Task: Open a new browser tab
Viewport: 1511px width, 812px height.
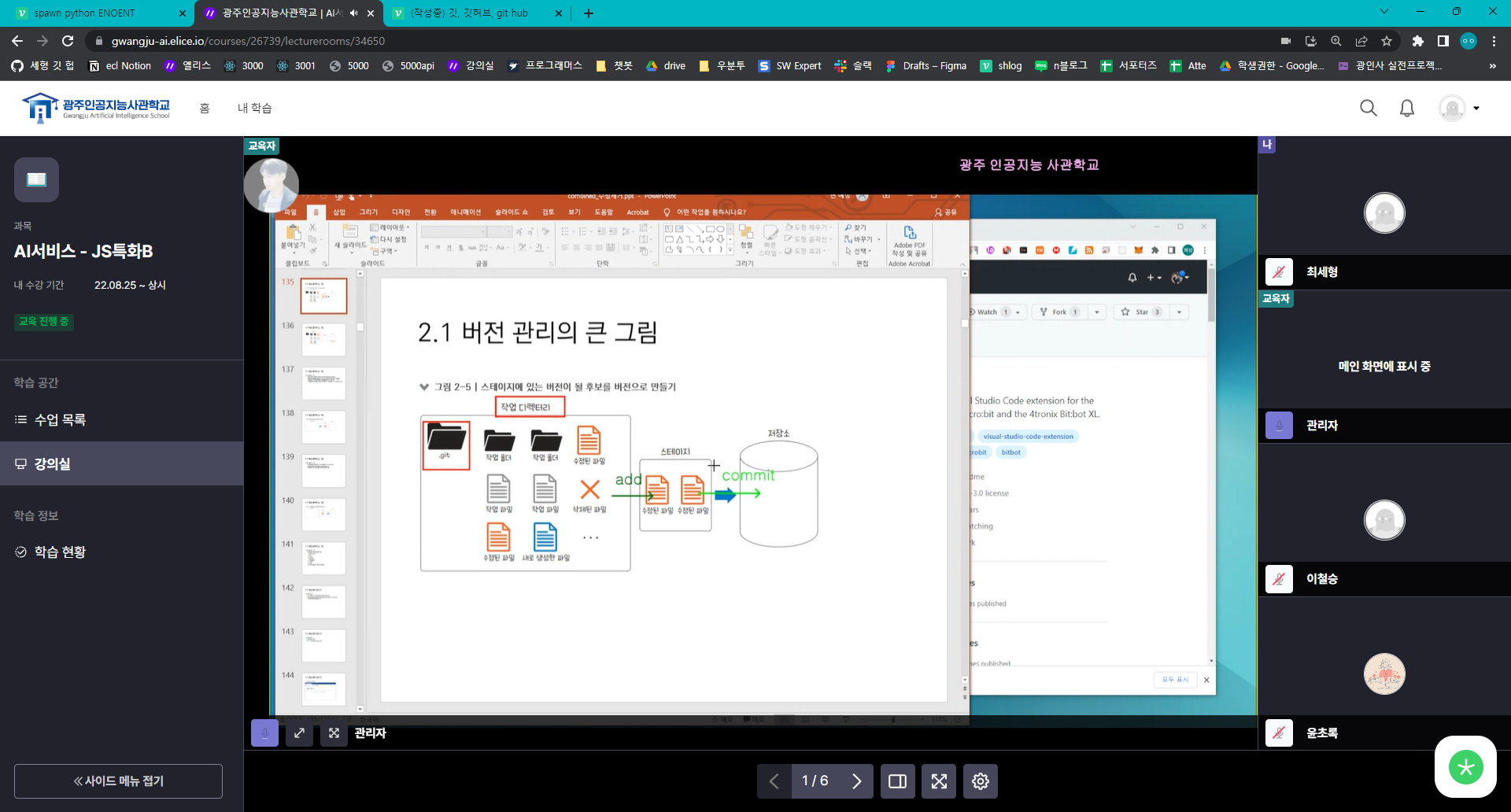Action: 589,13
